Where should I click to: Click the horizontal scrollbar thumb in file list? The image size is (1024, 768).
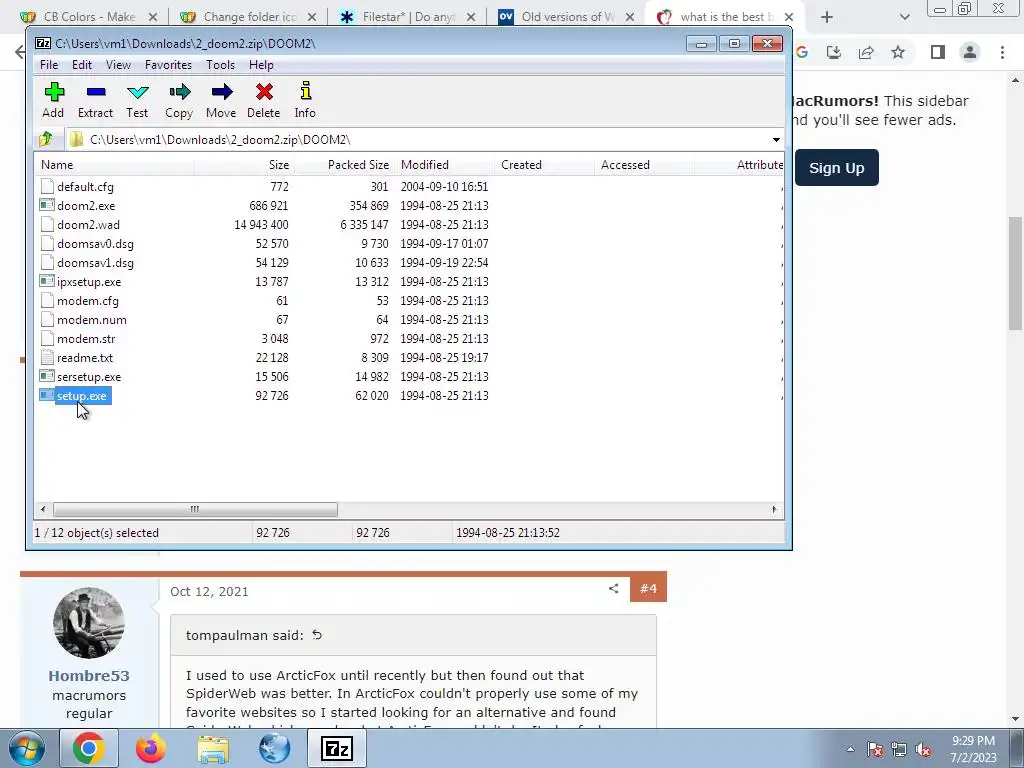195,509
